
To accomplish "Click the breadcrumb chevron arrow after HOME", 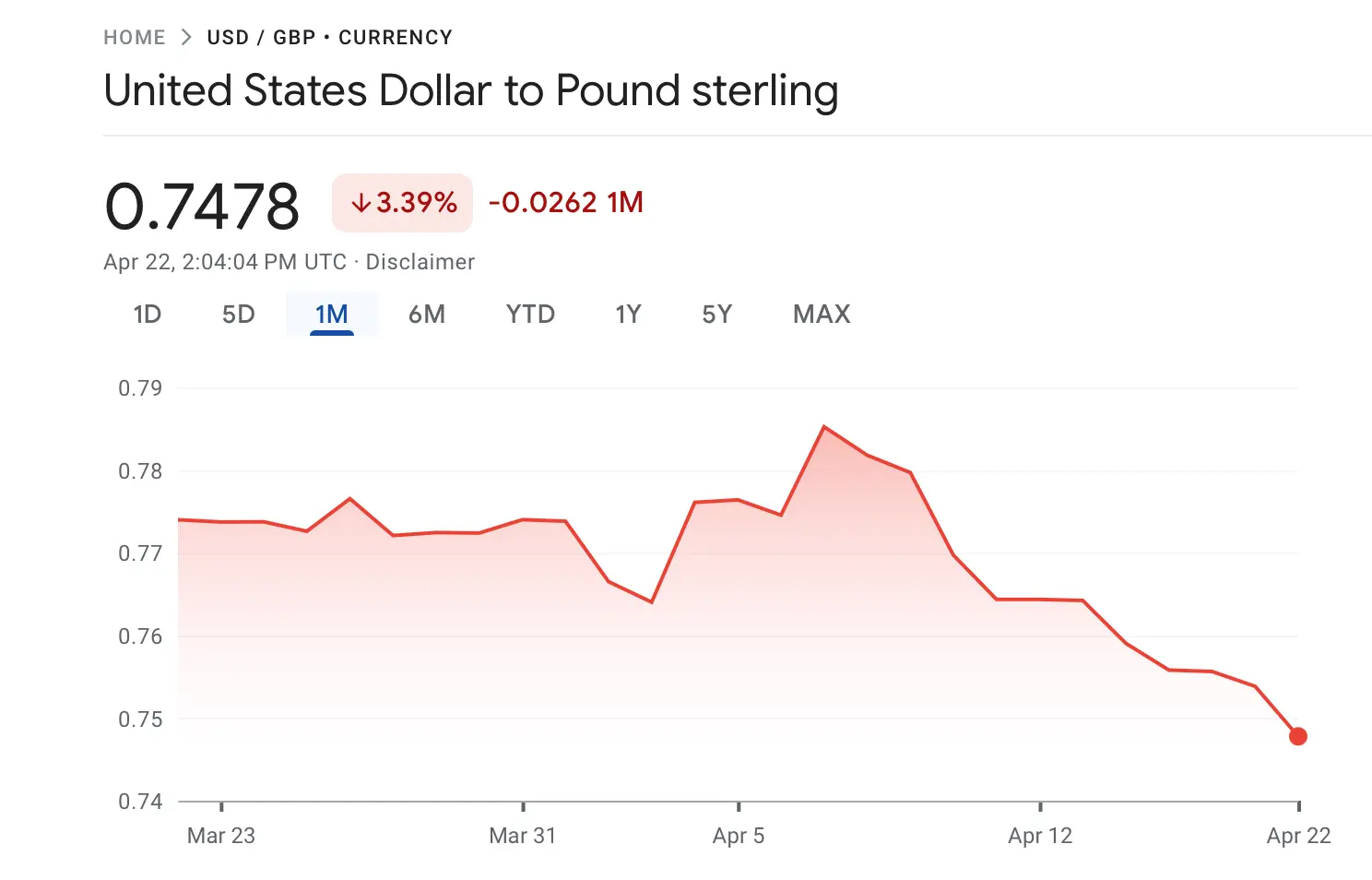I will tap(186, 38).
